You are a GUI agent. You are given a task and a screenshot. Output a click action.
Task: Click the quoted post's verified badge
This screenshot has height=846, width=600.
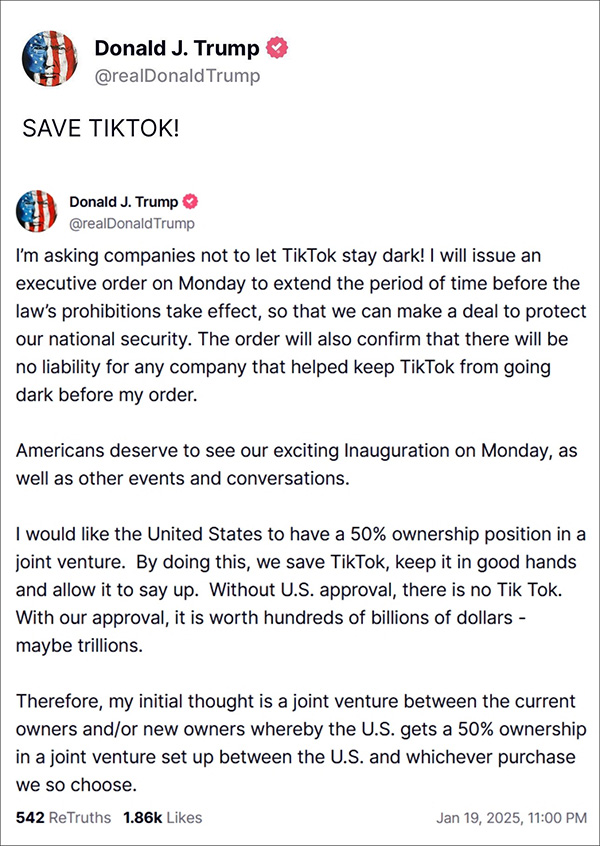(x=189, y=202)
